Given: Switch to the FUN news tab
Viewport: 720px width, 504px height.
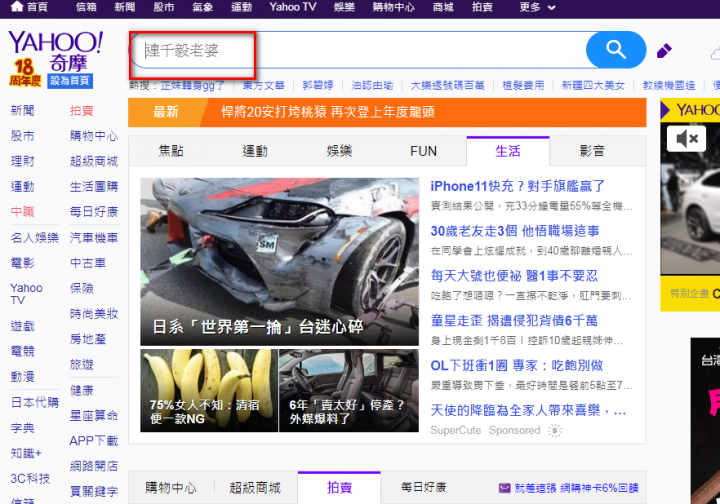Looking at the screenshot, I should point(423,151).
